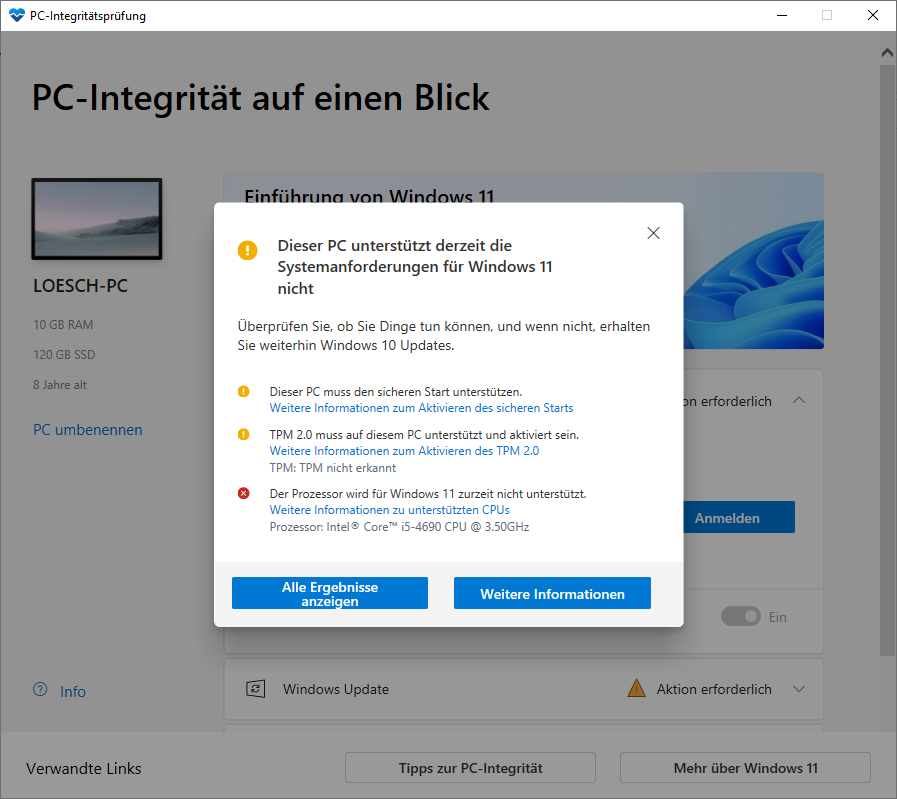The height and width of the screenshot is (799, 897).
Task: Toggle the Ein switch off
Action: [x=740, y=617]
